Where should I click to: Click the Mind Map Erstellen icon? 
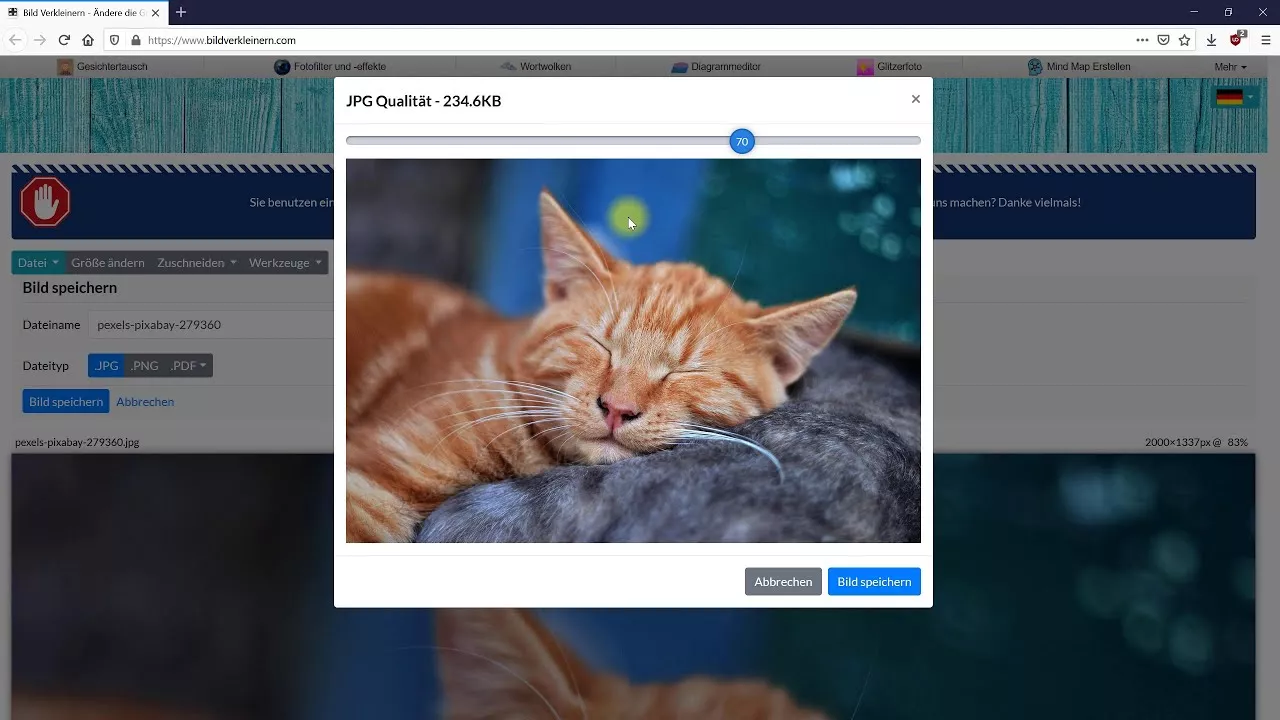pos(1035,67)
